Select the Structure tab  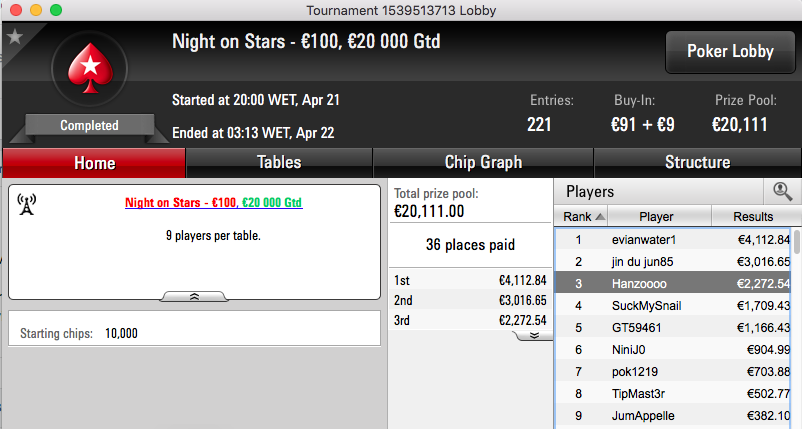tap(697, 163)
